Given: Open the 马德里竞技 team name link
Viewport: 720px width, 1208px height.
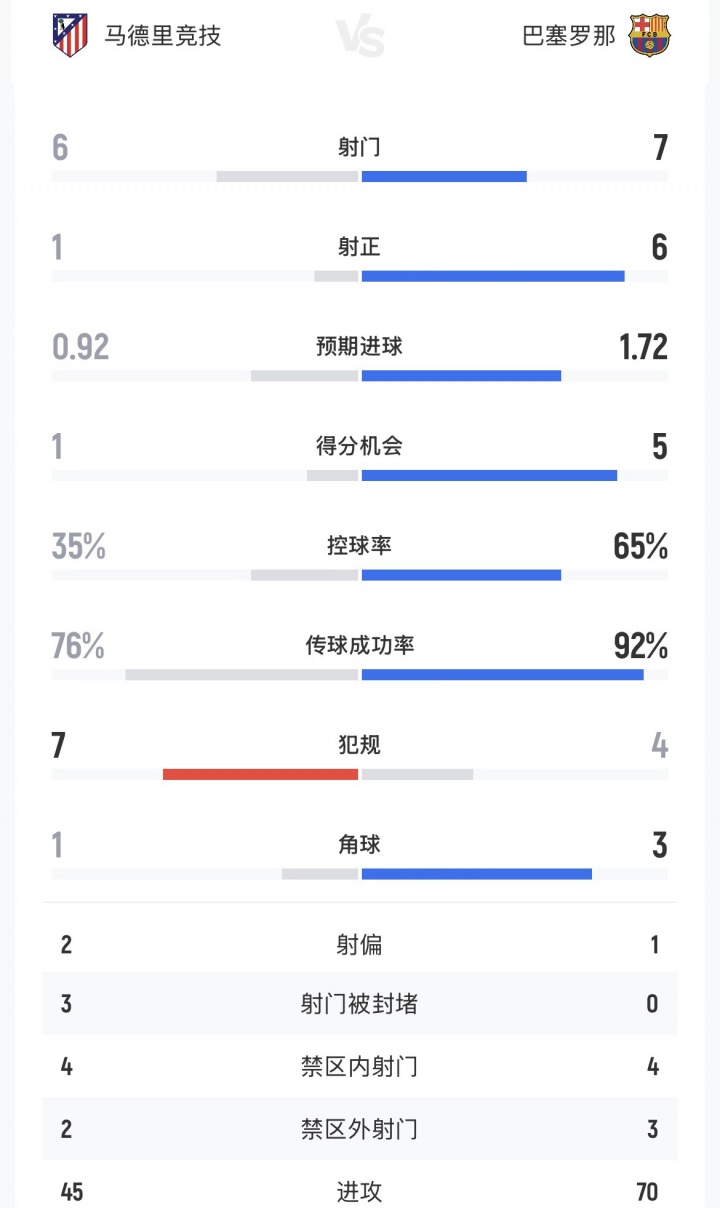Looking at the screenshot, I should coord(163,37).
